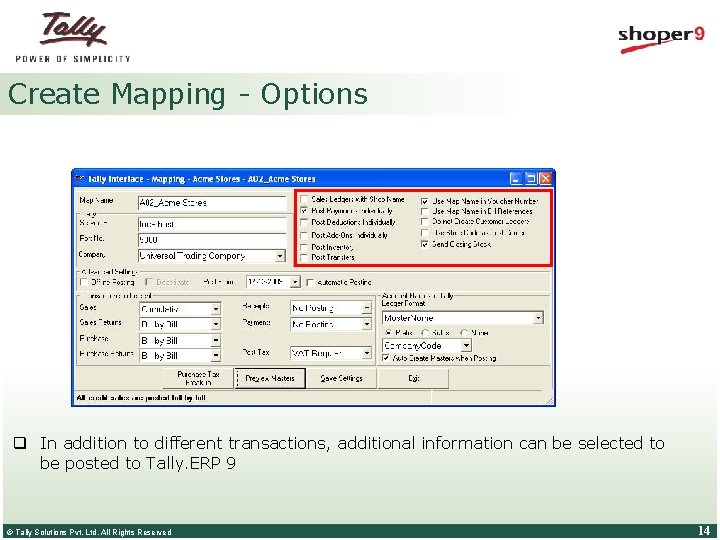Check Sales Ledgers with Shop Name

[x=304, y=199]
